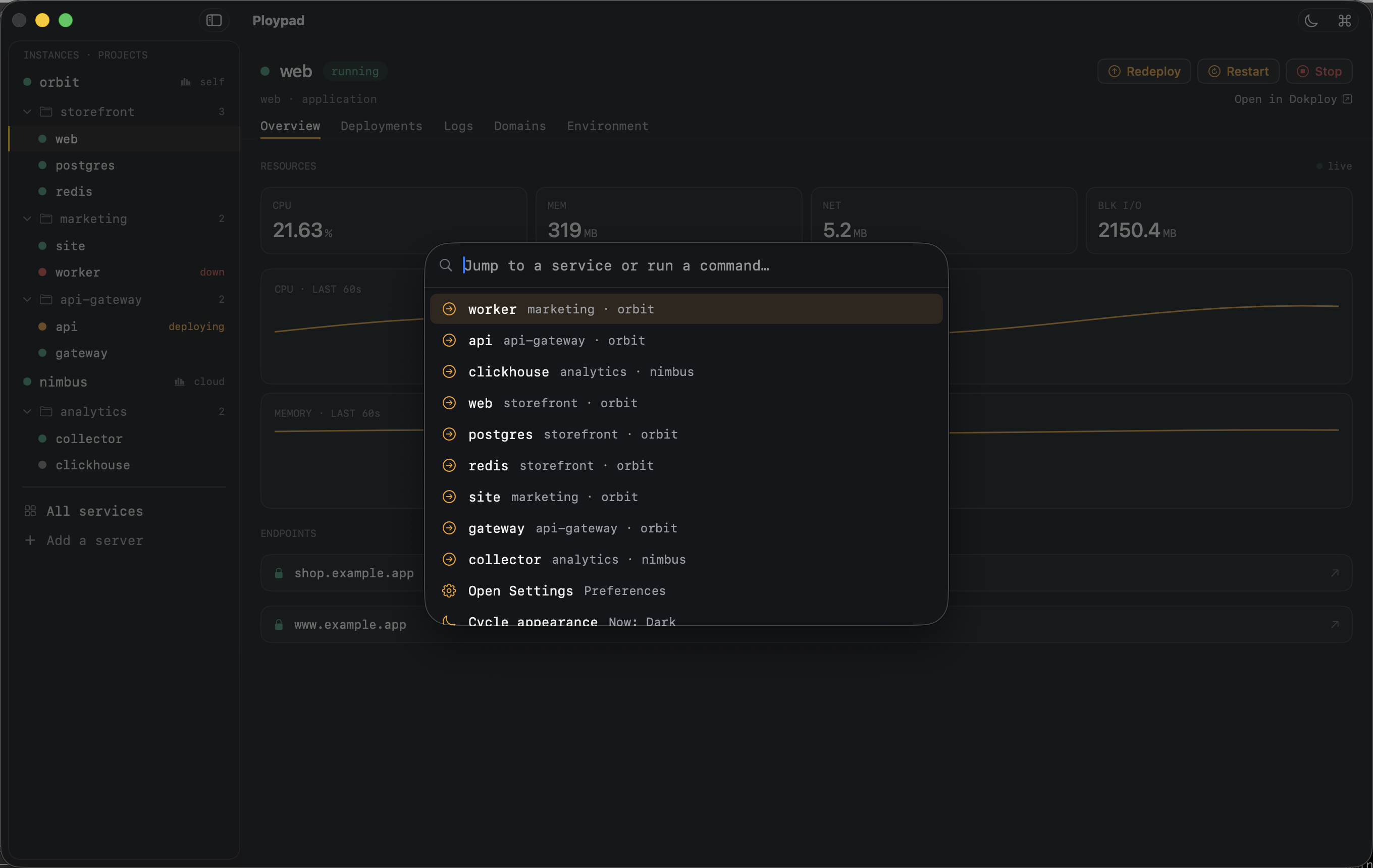Click arrow icon beside web result
The height and width of the screenshot is (868, 1373).
click(449, 403)
